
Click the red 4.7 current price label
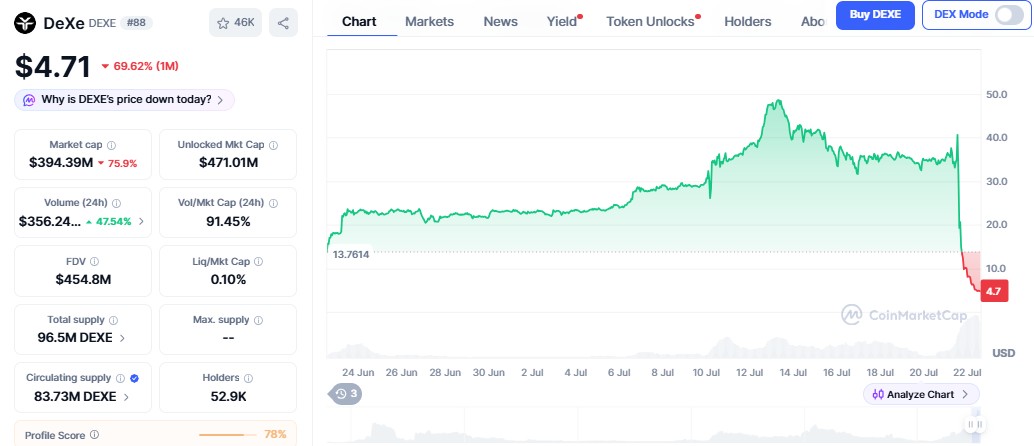994,290
